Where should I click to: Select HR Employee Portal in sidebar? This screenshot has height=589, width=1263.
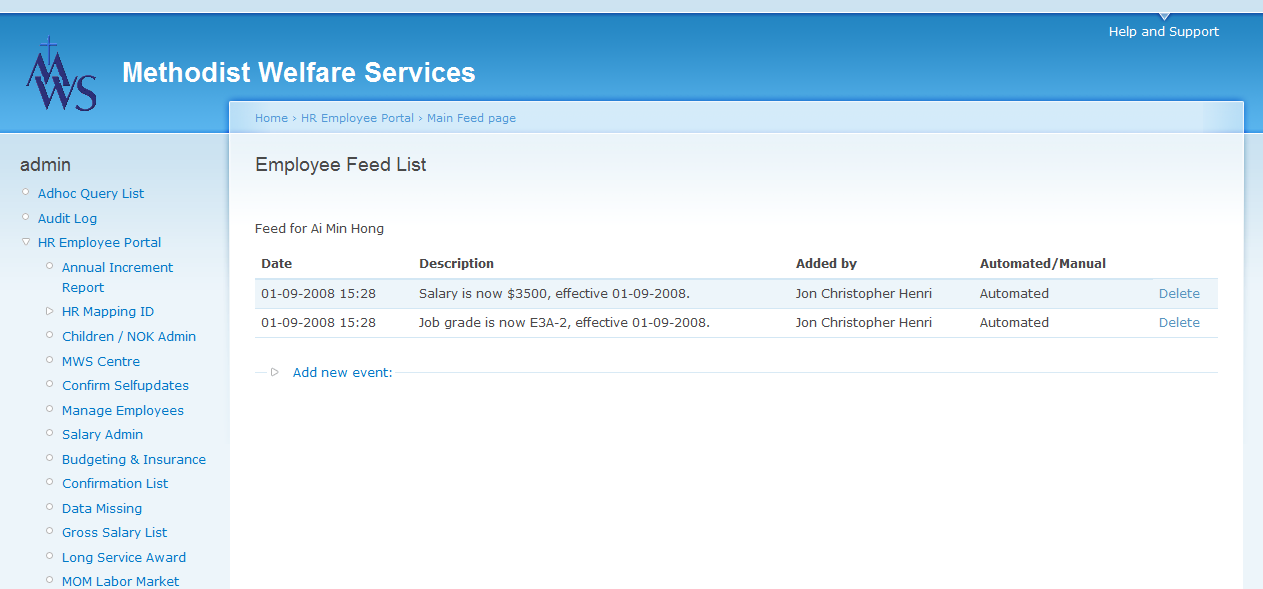coord(99,243)
